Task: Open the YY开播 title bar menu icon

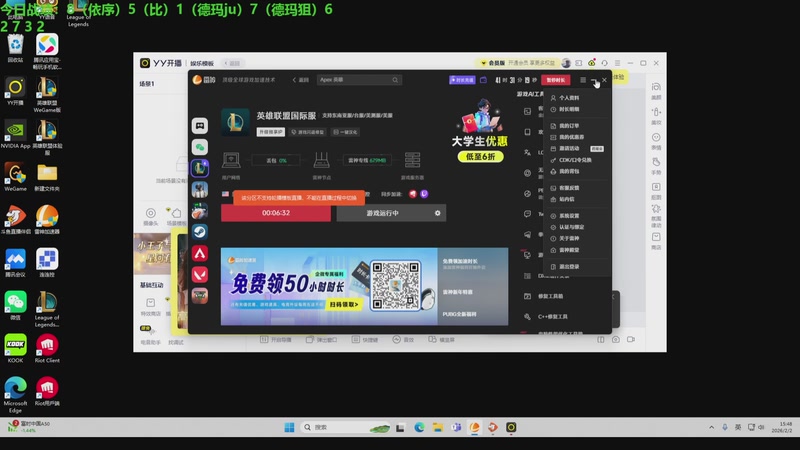Action: (617, 63)
